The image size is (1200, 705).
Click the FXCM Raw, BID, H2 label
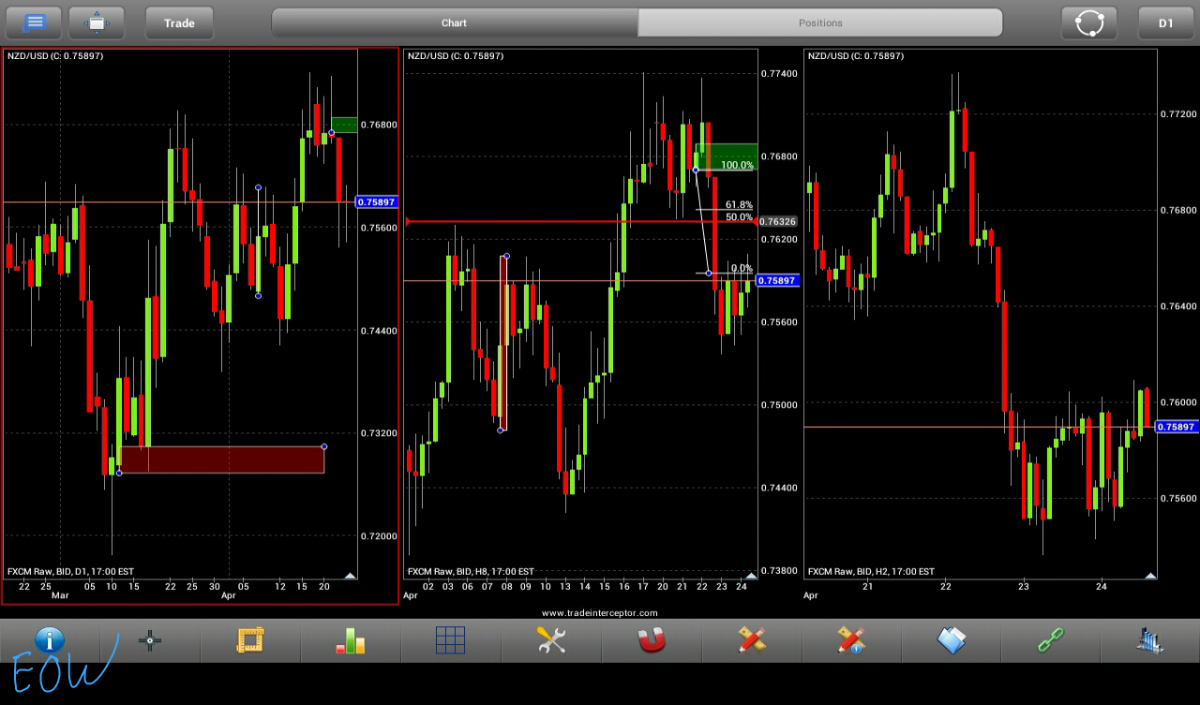[870, 571]
